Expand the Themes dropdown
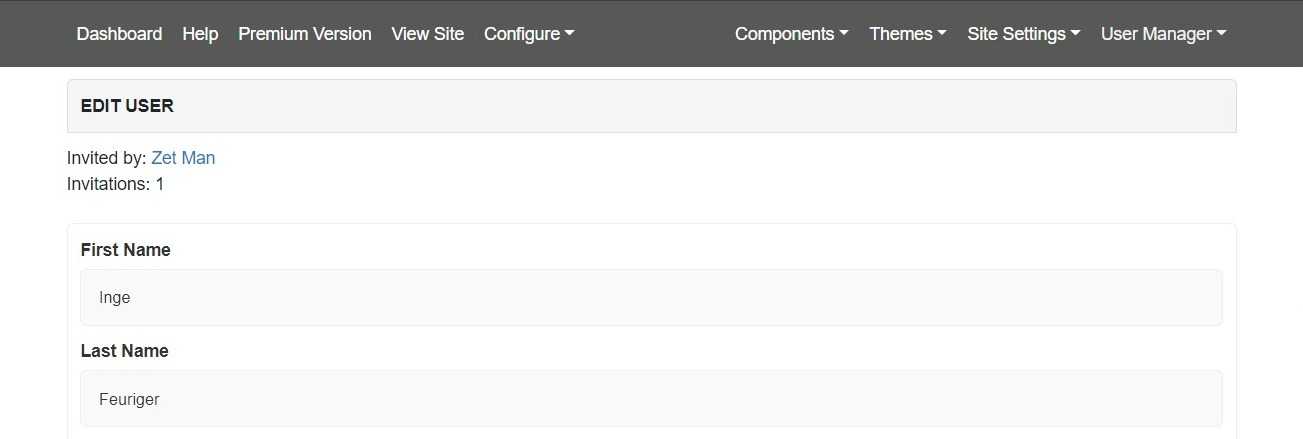The image size is (1303, 439). pos(908,34)
